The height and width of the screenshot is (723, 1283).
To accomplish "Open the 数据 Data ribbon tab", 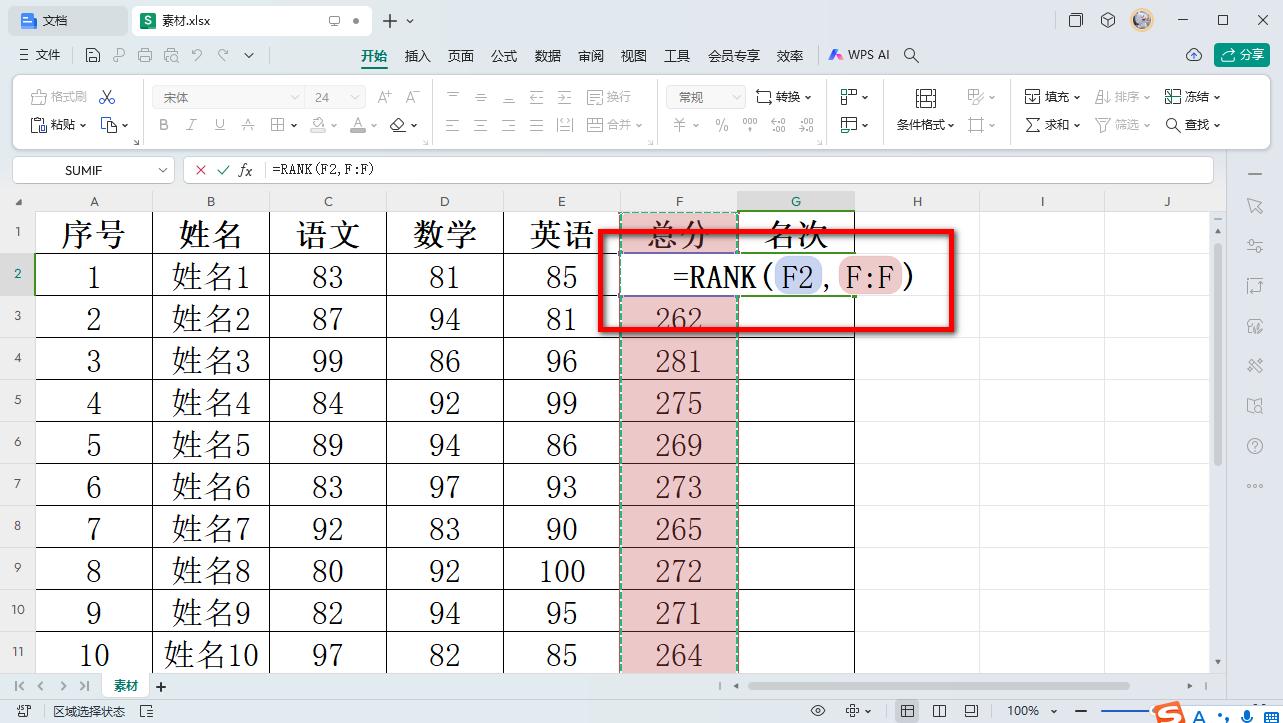I will (548, 56).
